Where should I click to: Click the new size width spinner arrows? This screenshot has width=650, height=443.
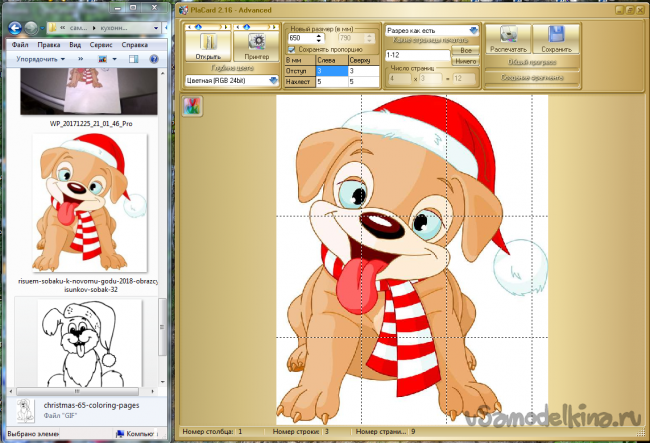pos(319,38)
